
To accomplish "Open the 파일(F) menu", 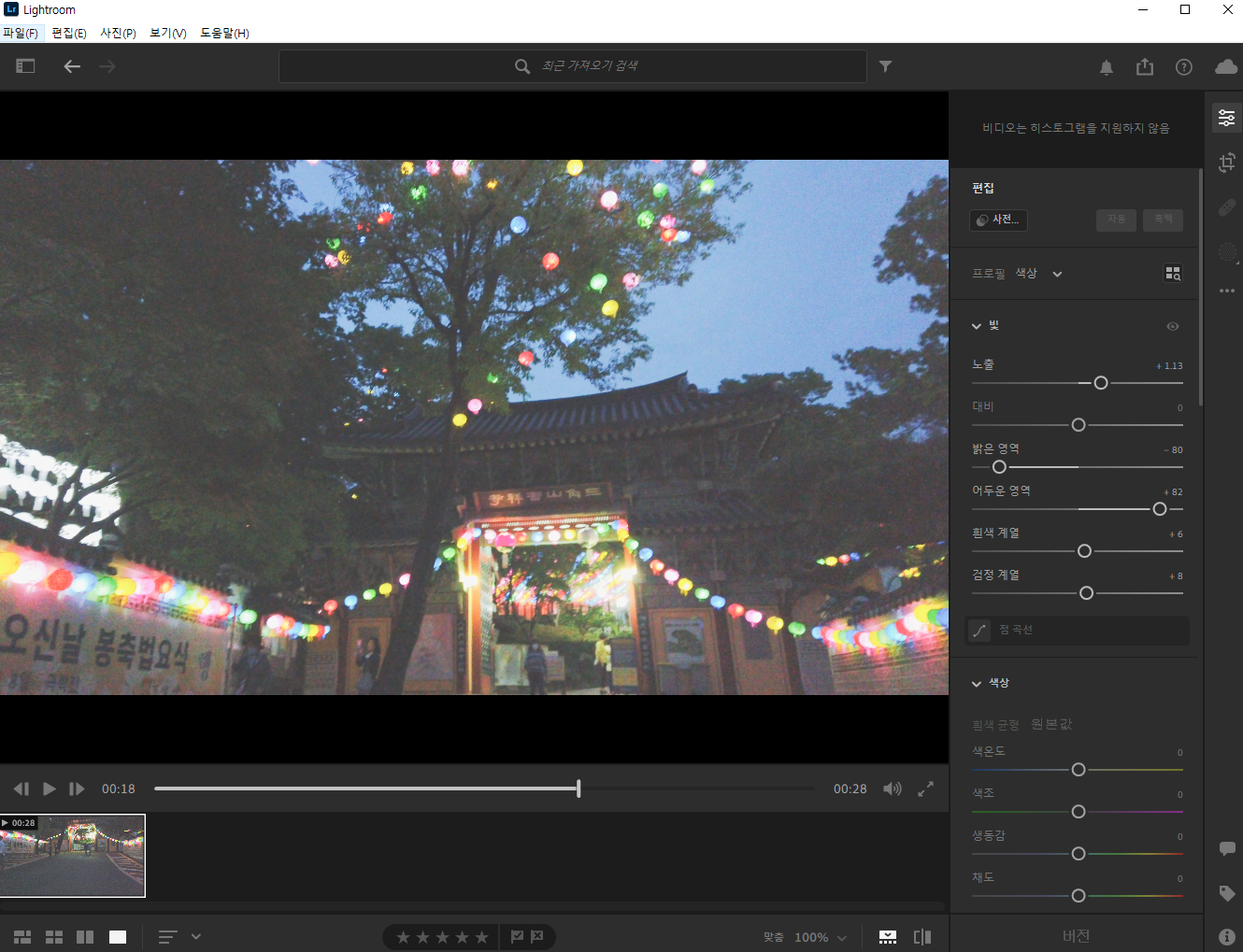I will [x=21, y=33].
